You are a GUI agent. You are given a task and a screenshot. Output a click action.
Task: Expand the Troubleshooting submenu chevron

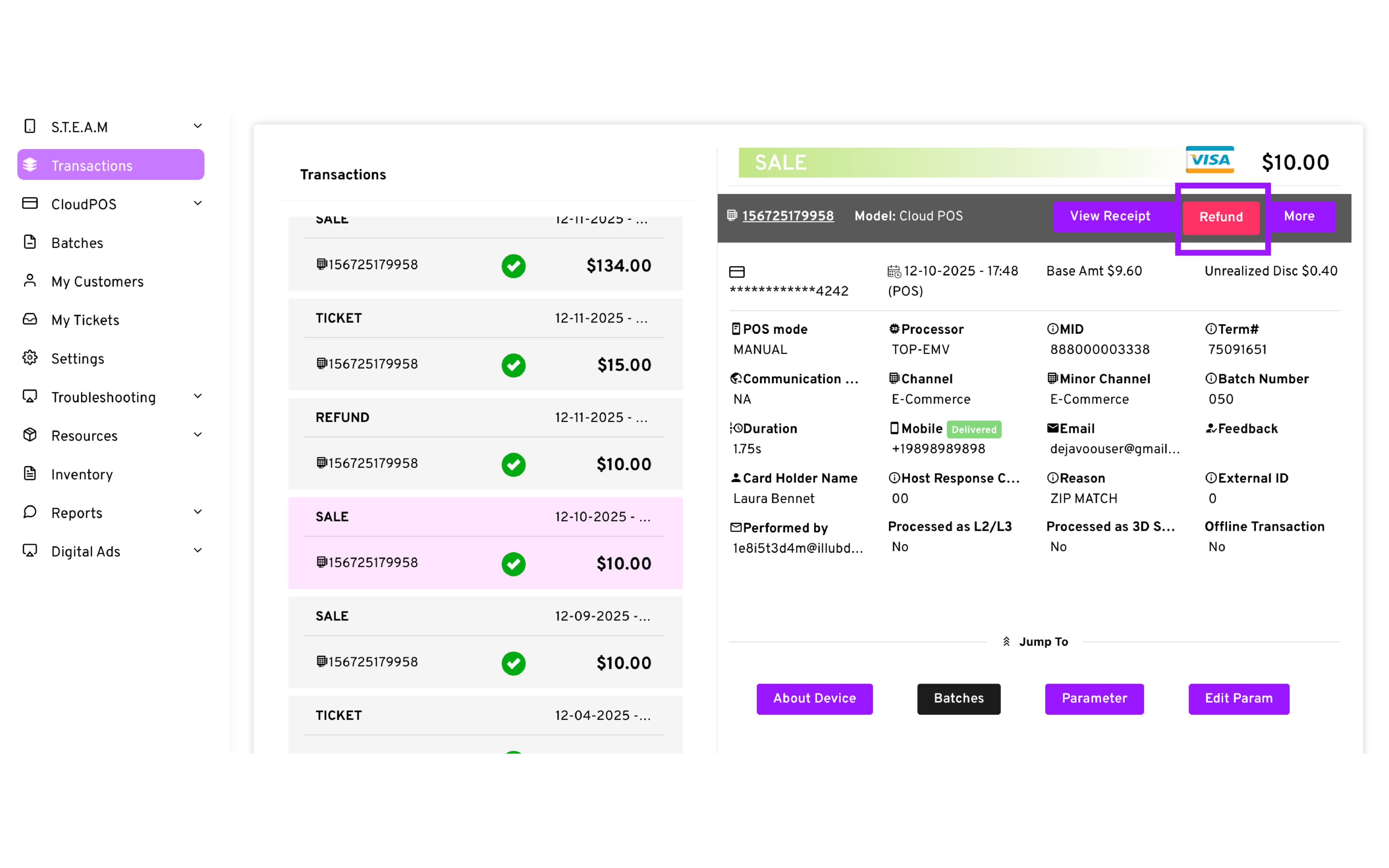(x=197, y=396)
